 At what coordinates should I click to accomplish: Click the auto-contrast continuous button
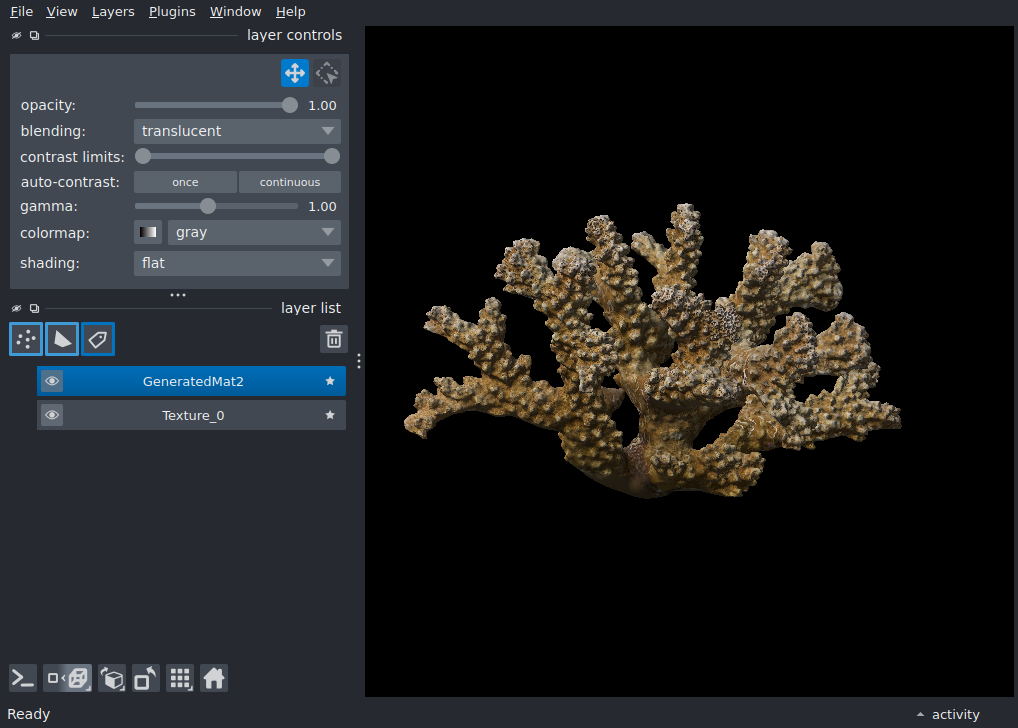(x=290, y=182)
